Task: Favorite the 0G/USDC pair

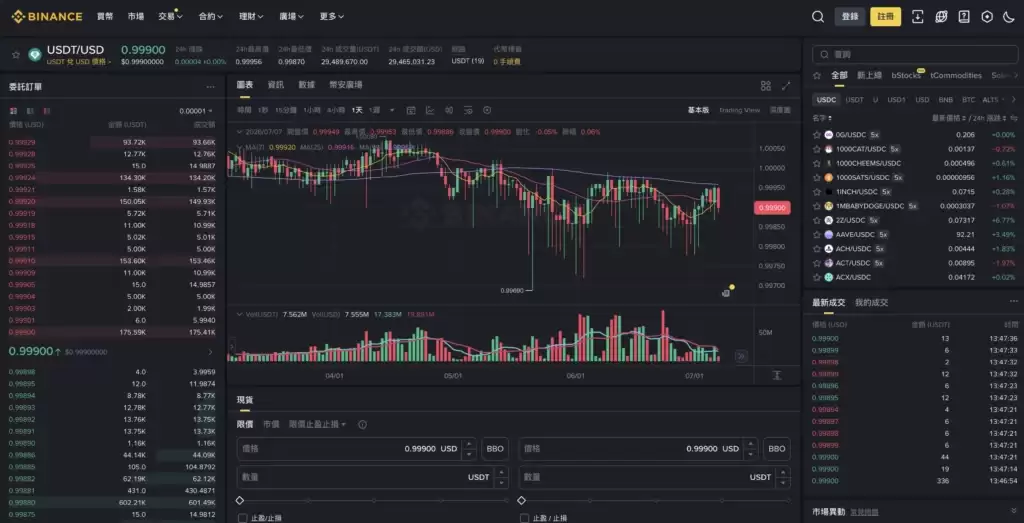Action: (x=816, y=135)
